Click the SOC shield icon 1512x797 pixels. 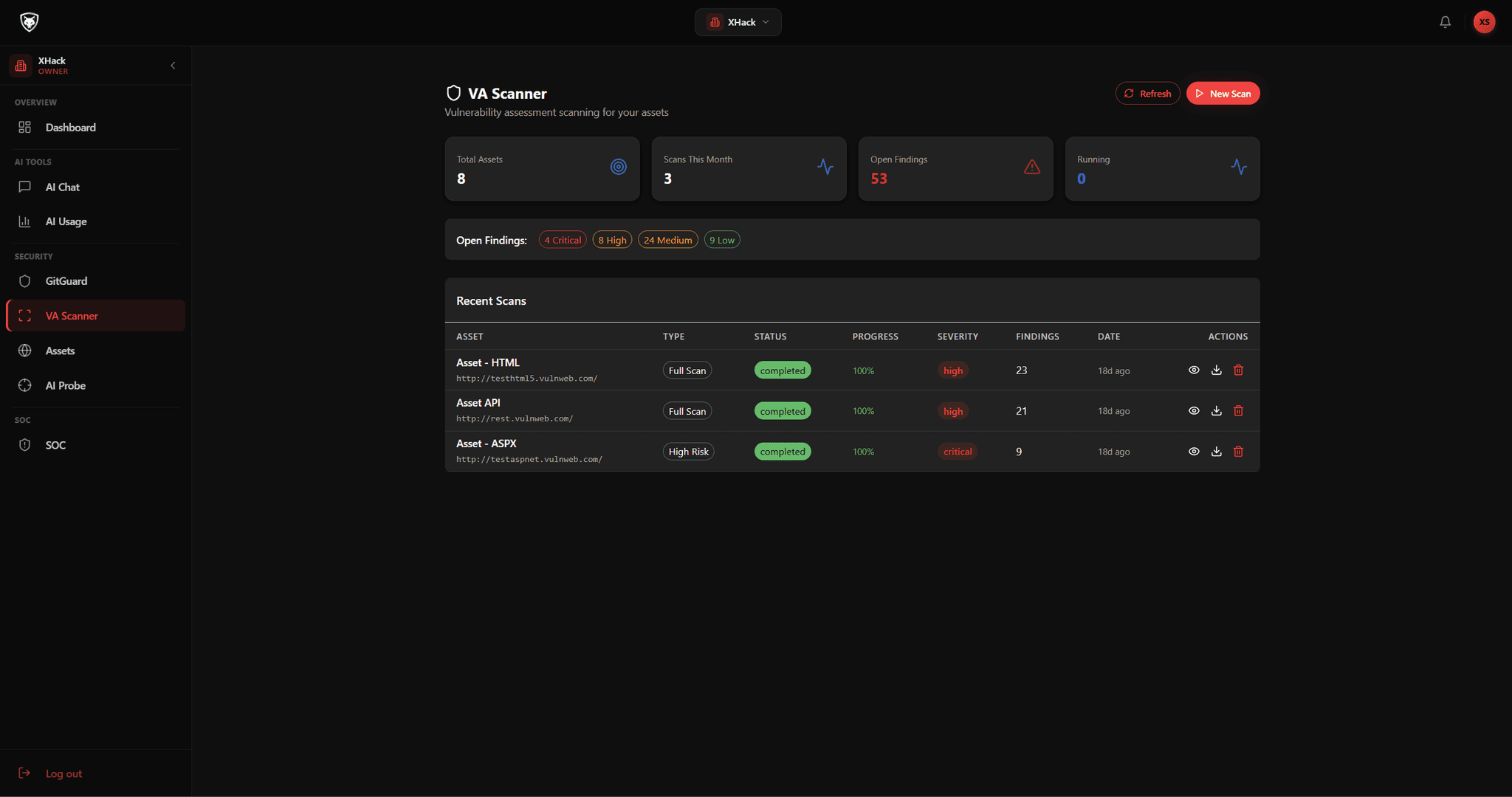(x=24, y=445)
